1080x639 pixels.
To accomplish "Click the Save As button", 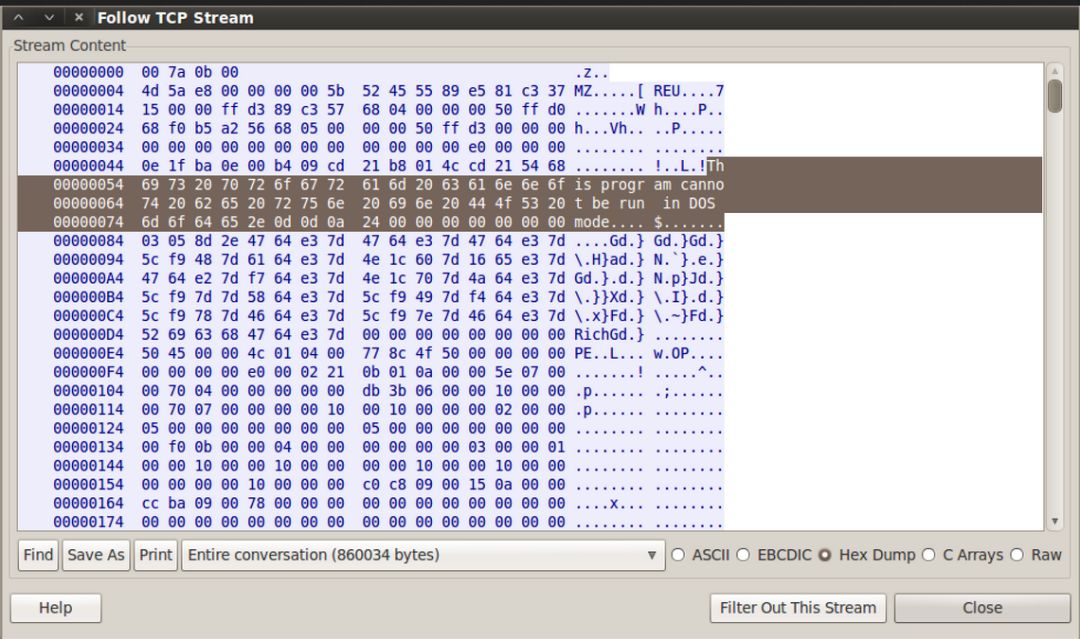I will point(96,555).
